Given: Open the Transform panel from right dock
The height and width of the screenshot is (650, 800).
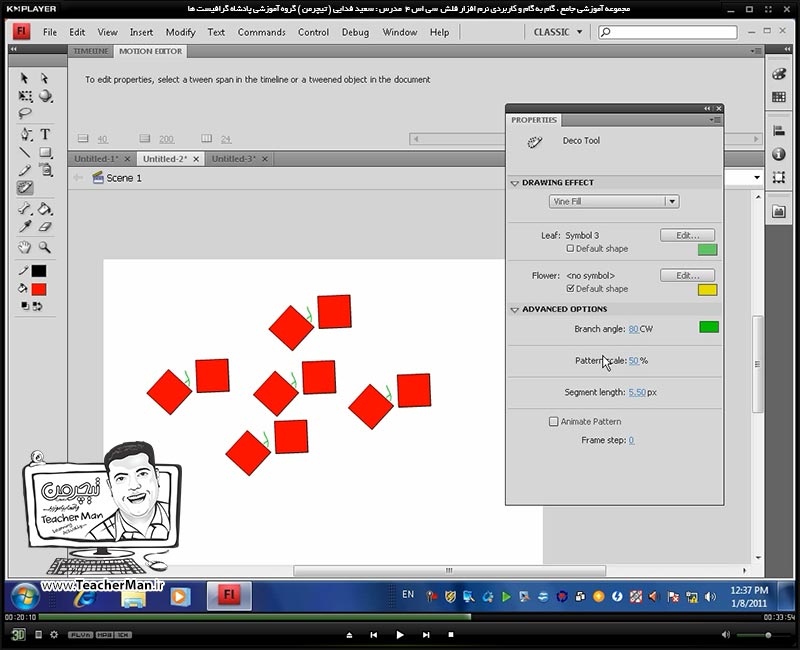Looking at the screenshot, I should point(779,177).
